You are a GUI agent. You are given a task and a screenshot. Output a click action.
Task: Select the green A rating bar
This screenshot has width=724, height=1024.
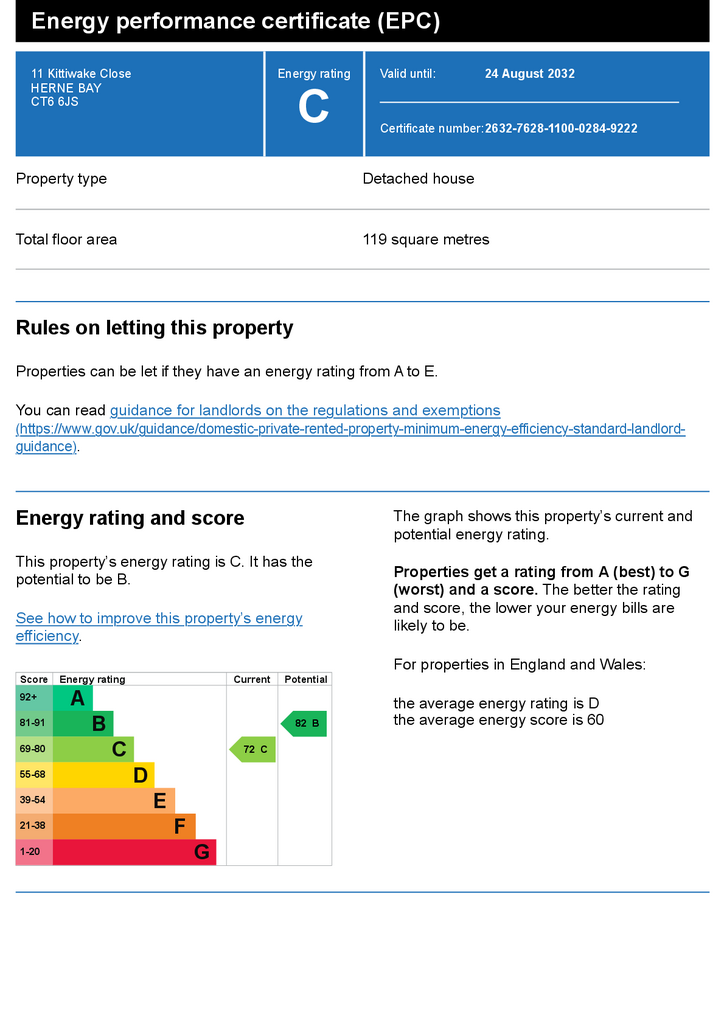point(72,698)
